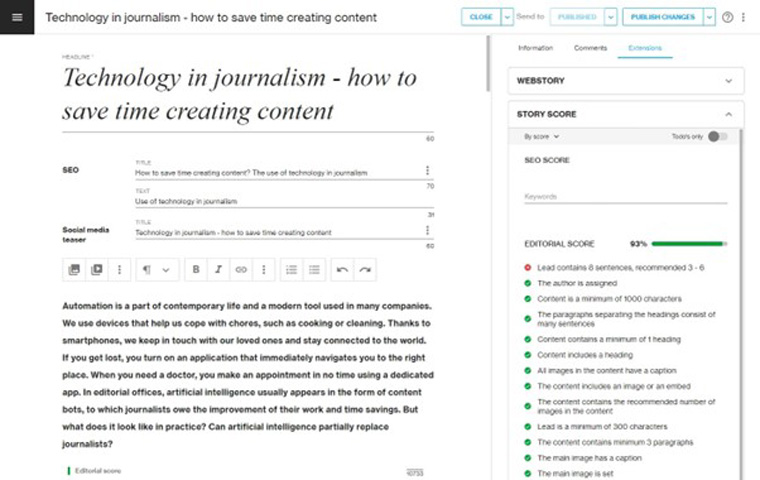Open the By score sorting dropdown
Viewport: 760px width, 480px height.
pyautogui.click(x=541, y=137)
